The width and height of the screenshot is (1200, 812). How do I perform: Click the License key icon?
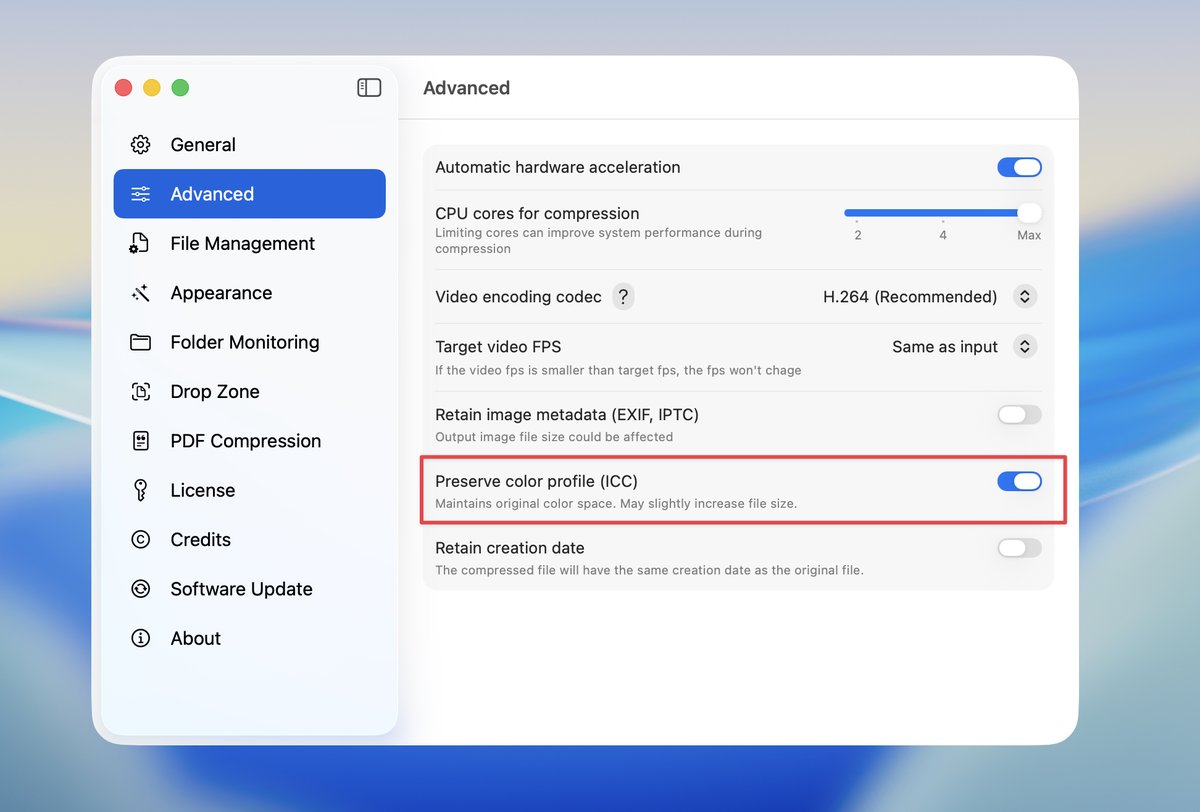[140, 490]
